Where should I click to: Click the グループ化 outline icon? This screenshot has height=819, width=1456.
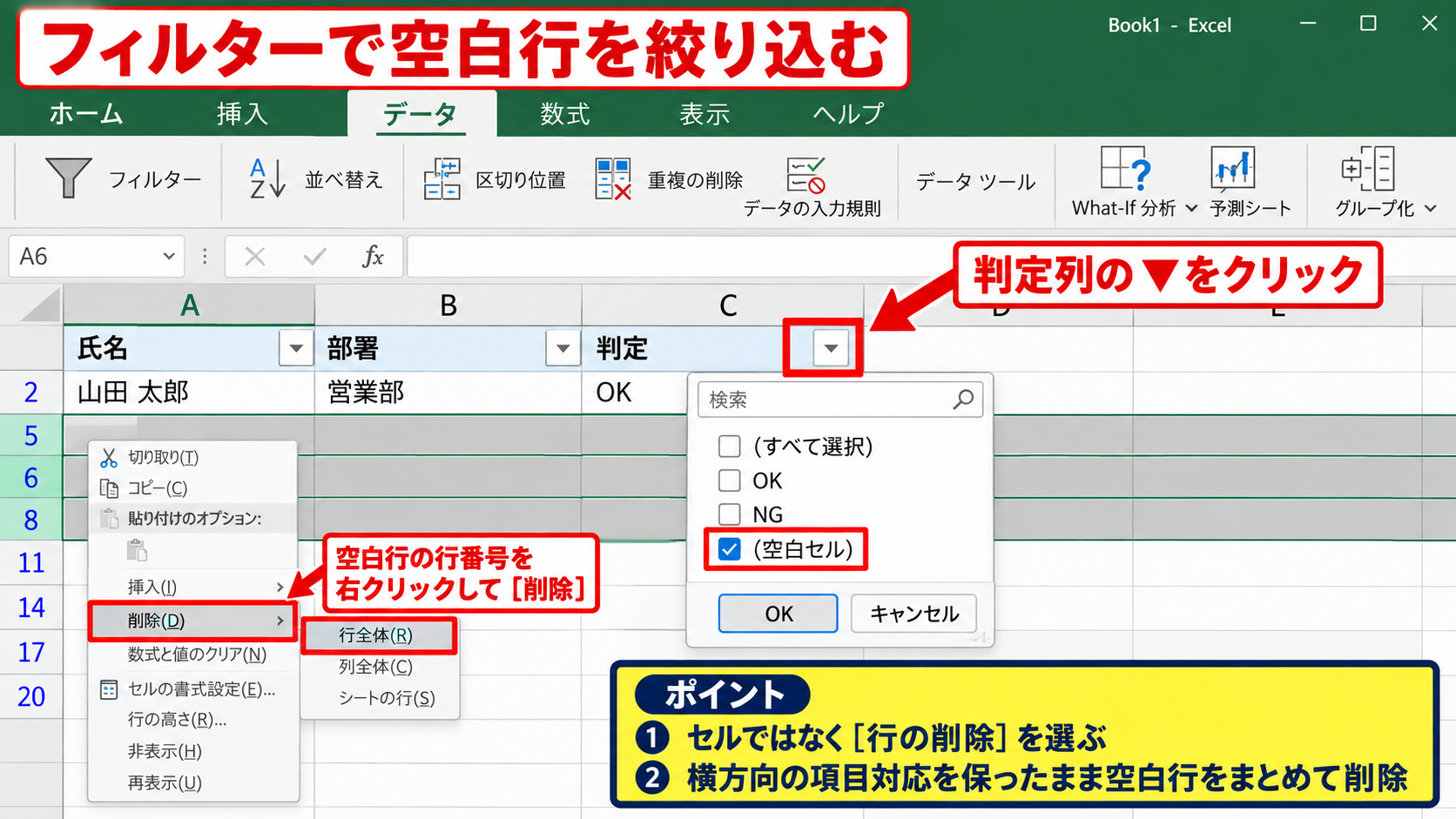[1368, 168]
